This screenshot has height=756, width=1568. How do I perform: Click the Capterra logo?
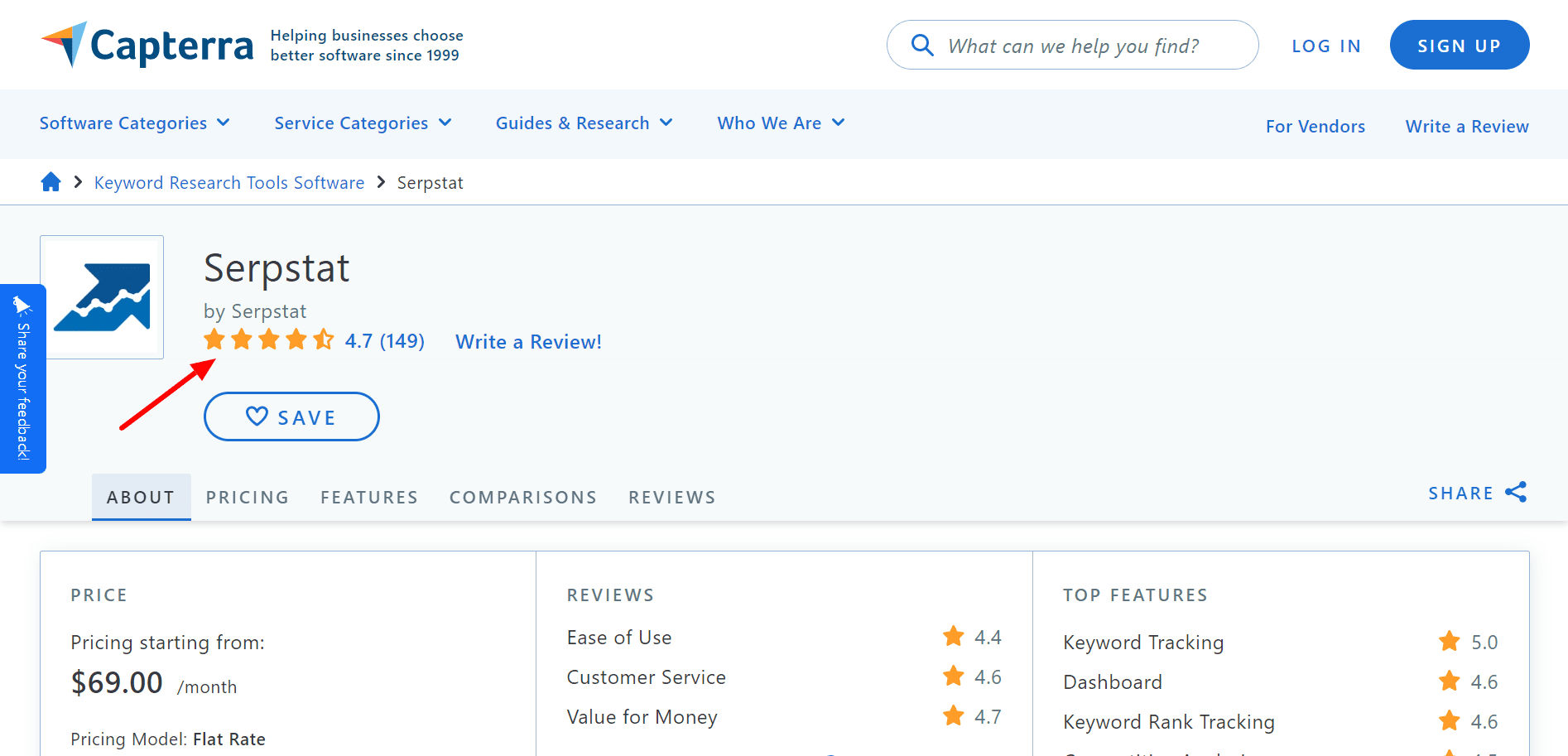click(147, 45)
